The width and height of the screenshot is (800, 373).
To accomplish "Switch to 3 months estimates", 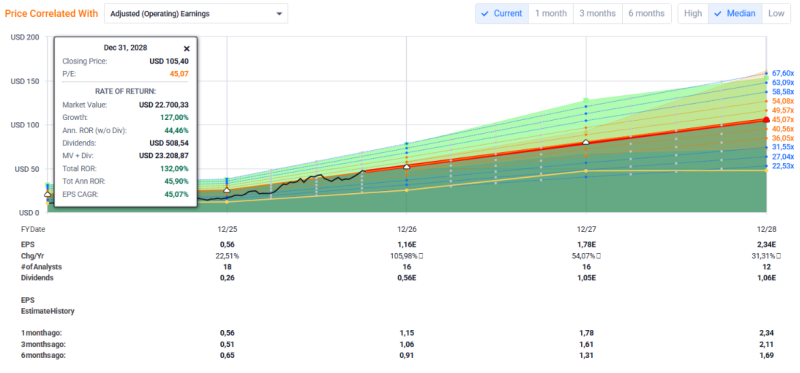I will [x=597, y=14].
